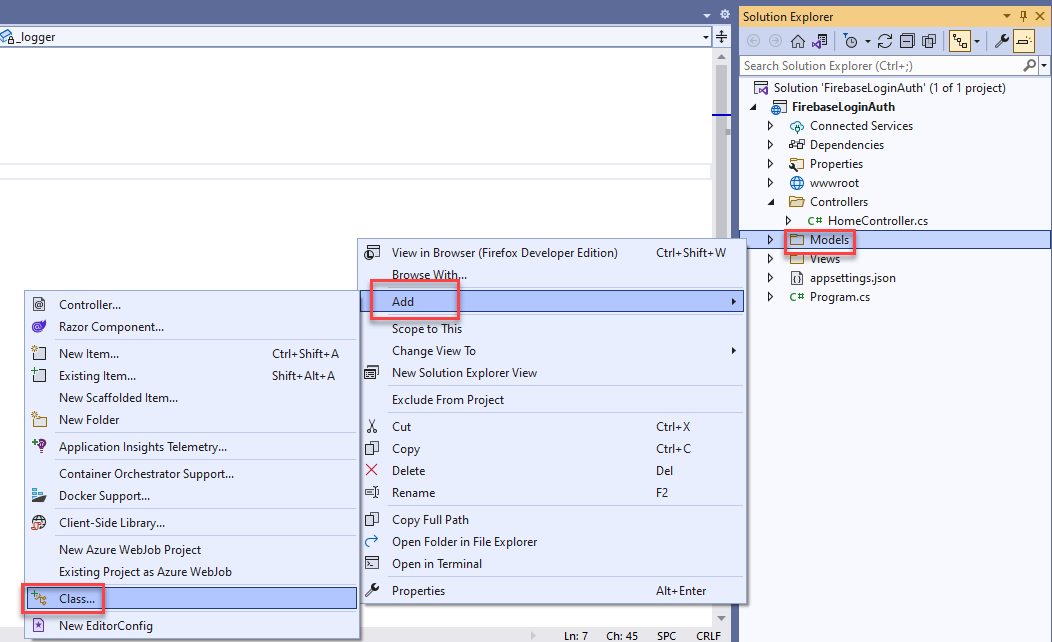The image size is (1052, 642).
Task: Expand the Controllers folder node
Action: point(770,201)
